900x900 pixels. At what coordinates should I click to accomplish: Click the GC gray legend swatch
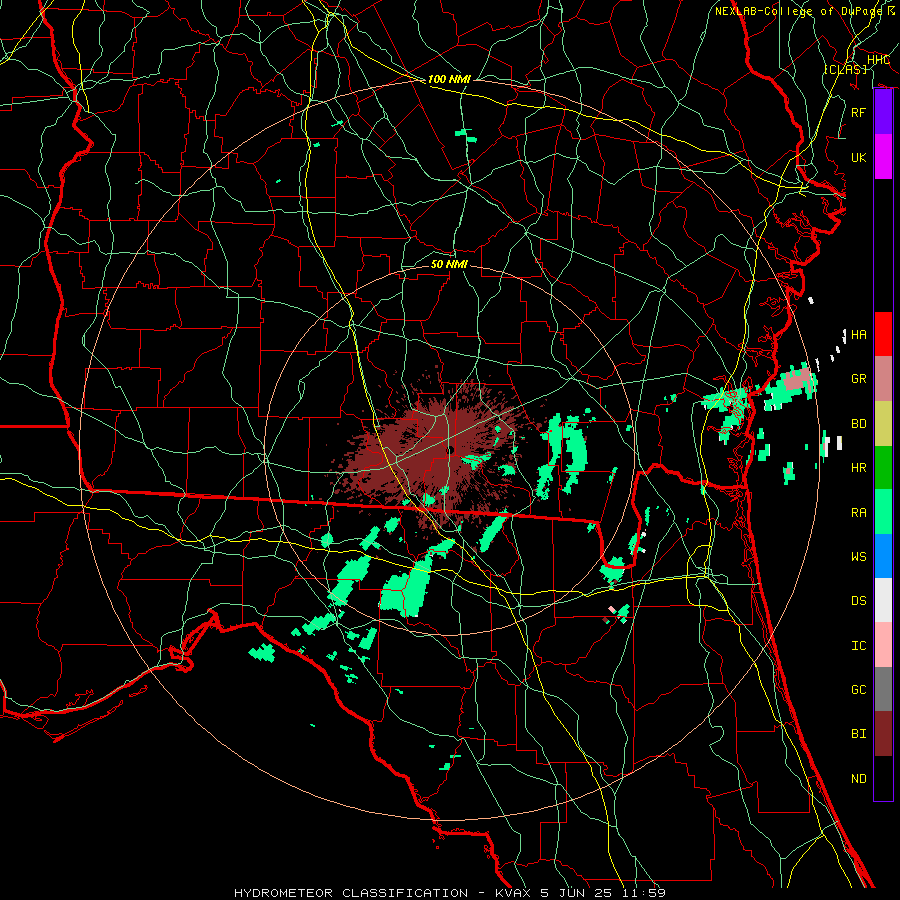[x=883, y=689]
